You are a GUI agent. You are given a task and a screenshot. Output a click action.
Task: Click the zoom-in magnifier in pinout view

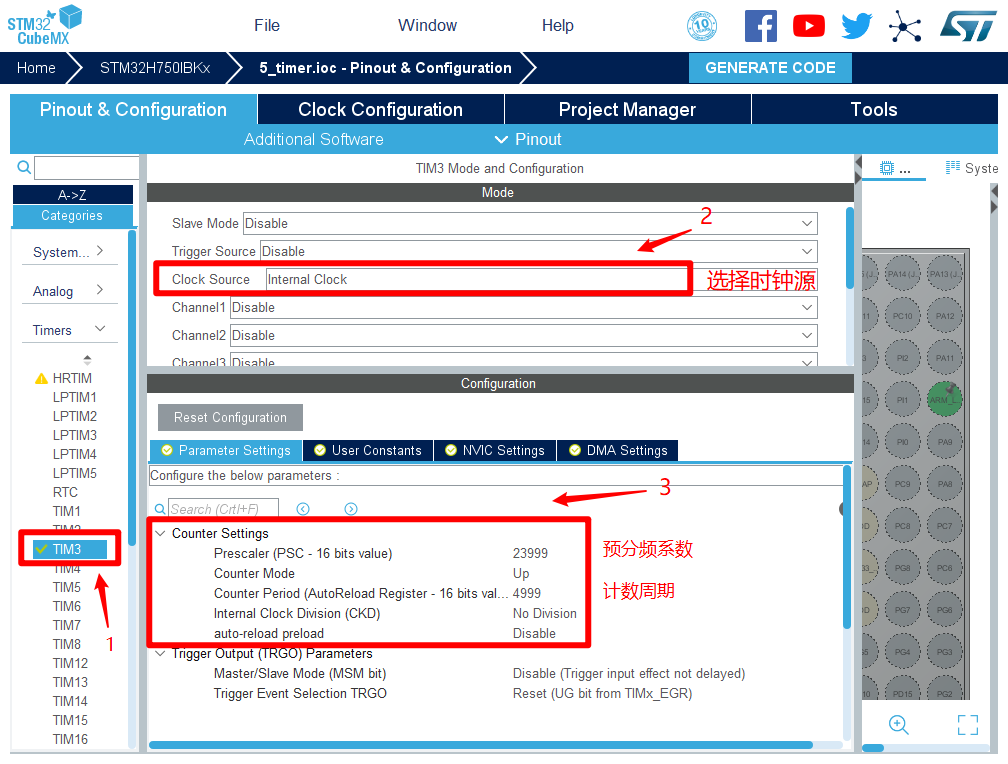click(x=898, y=725)
